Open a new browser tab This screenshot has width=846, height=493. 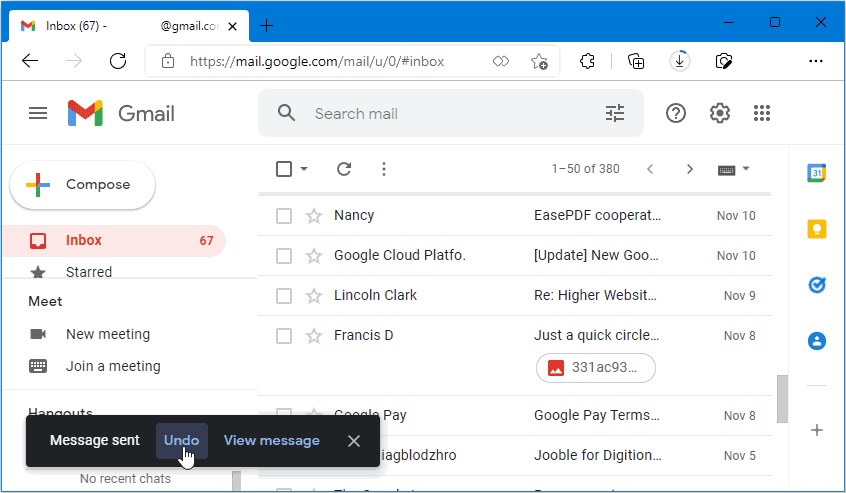(267, 25)
